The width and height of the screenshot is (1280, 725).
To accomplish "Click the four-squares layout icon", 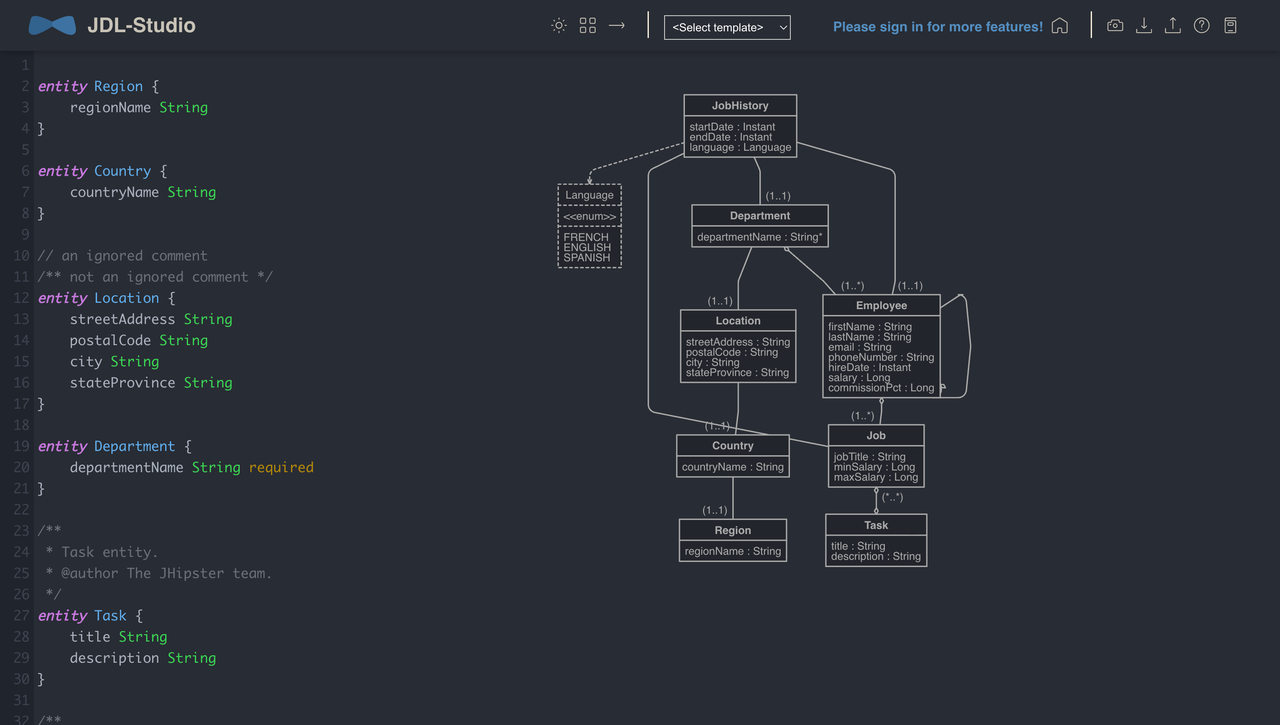I will pos(588,26).
